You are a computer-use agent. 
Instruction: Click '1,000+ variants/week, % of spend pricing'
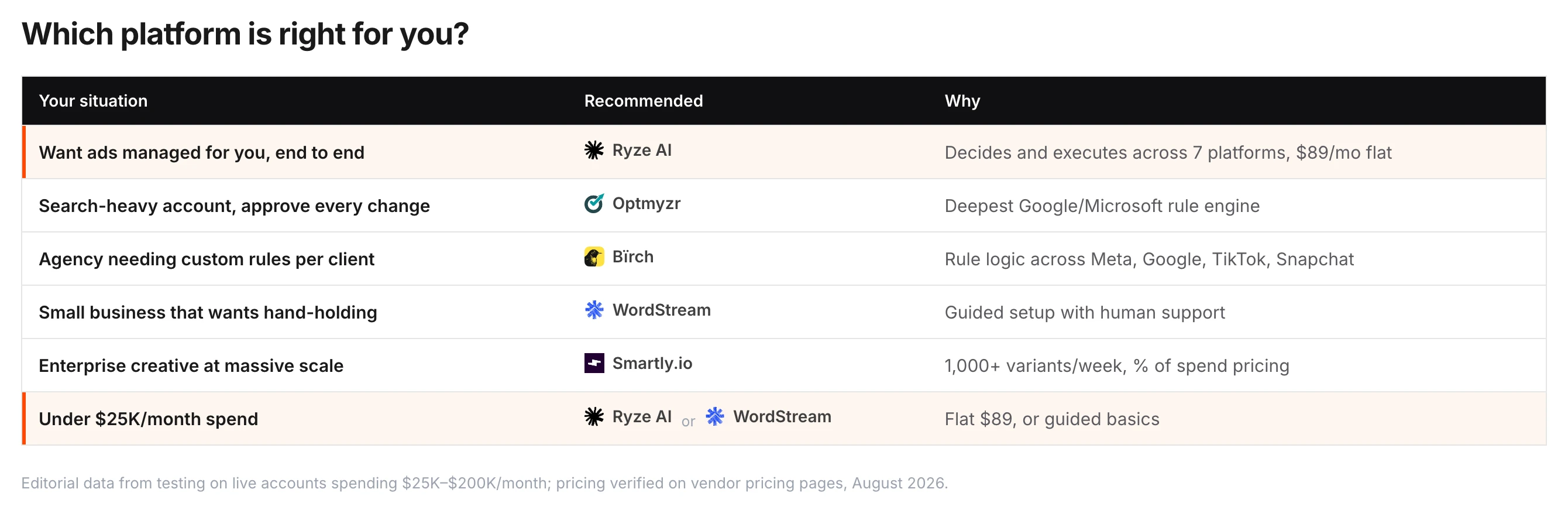1116,365
